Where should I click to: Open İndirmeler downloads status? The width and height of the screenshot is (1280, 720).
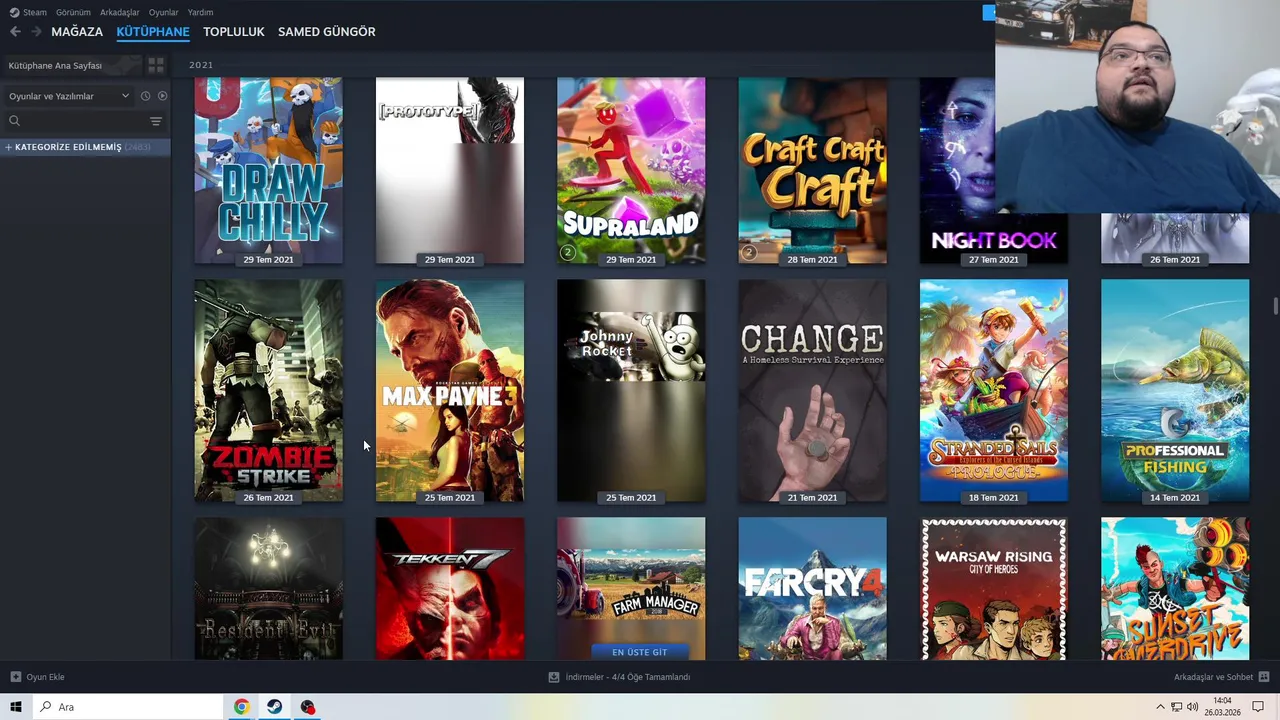619,677
